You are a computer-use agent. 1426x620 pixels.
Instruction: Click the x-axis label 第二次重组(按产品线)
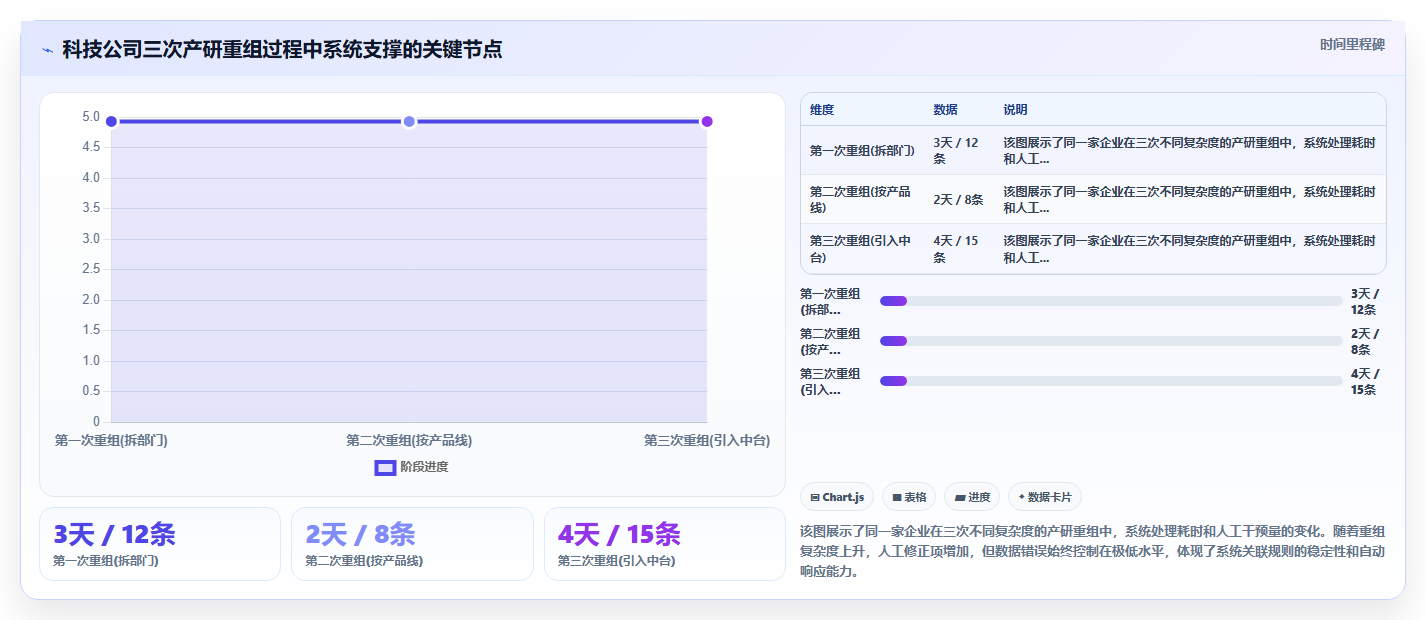click(x=409, y=440)
